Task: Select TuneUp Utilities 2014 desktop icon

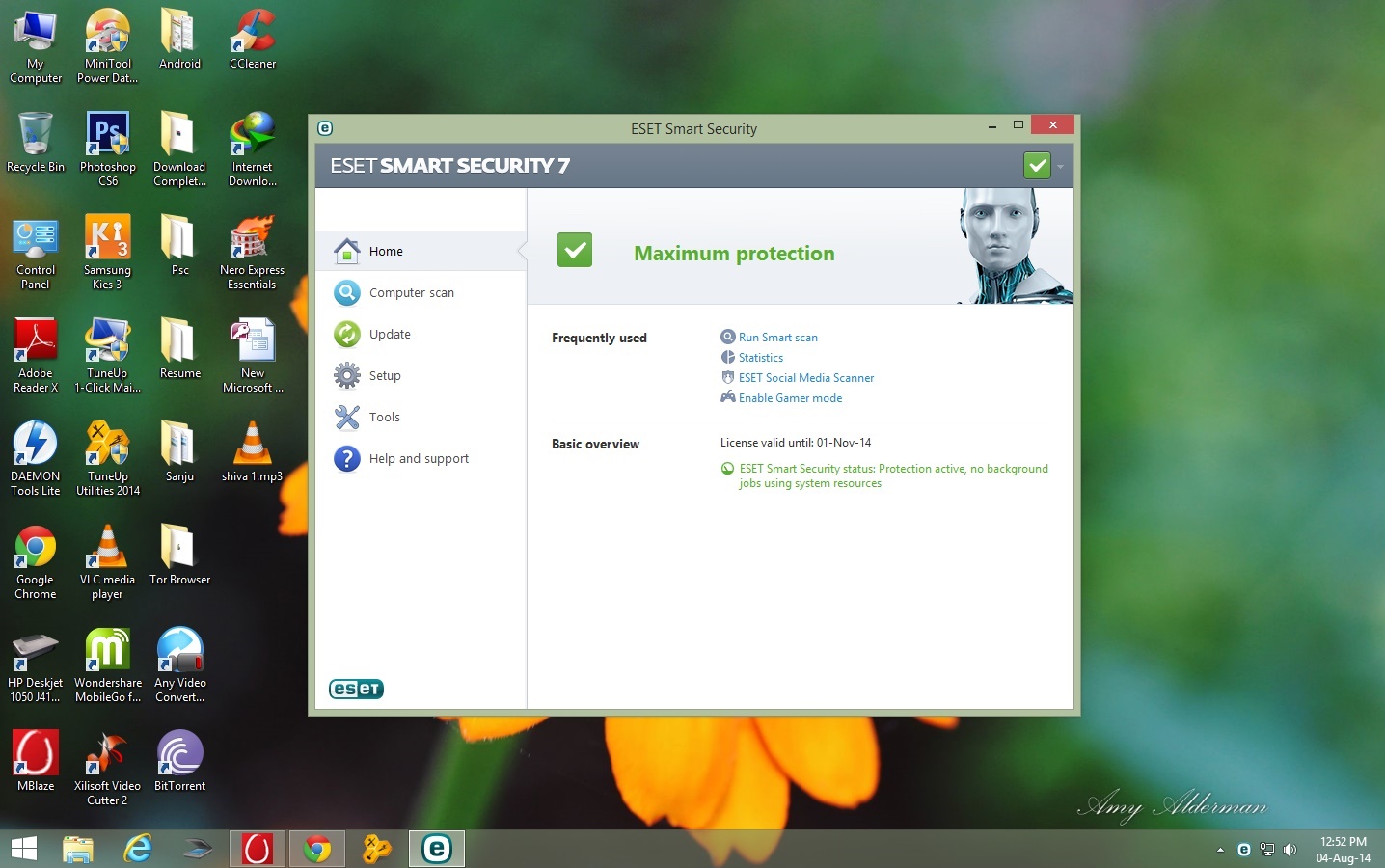Action: tap(108, 459)
